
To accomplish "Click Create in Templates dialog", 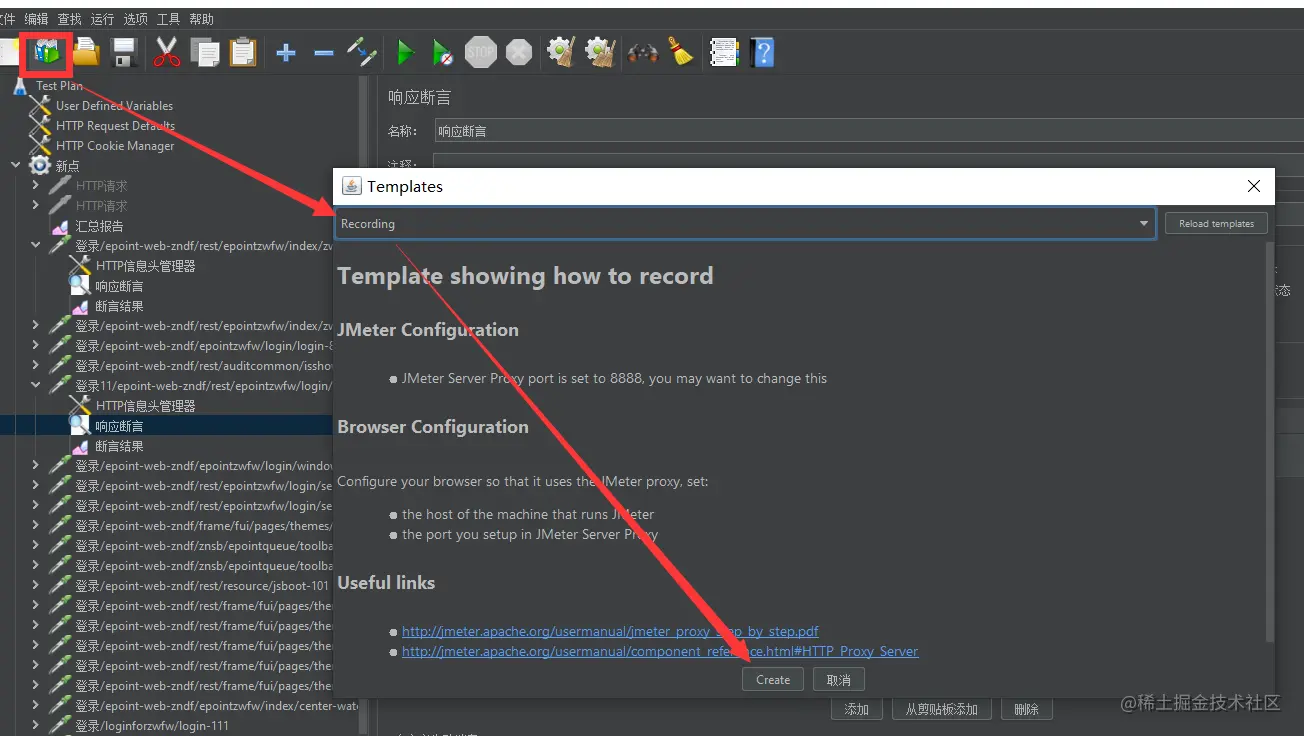I will click(x=773, y=680).
